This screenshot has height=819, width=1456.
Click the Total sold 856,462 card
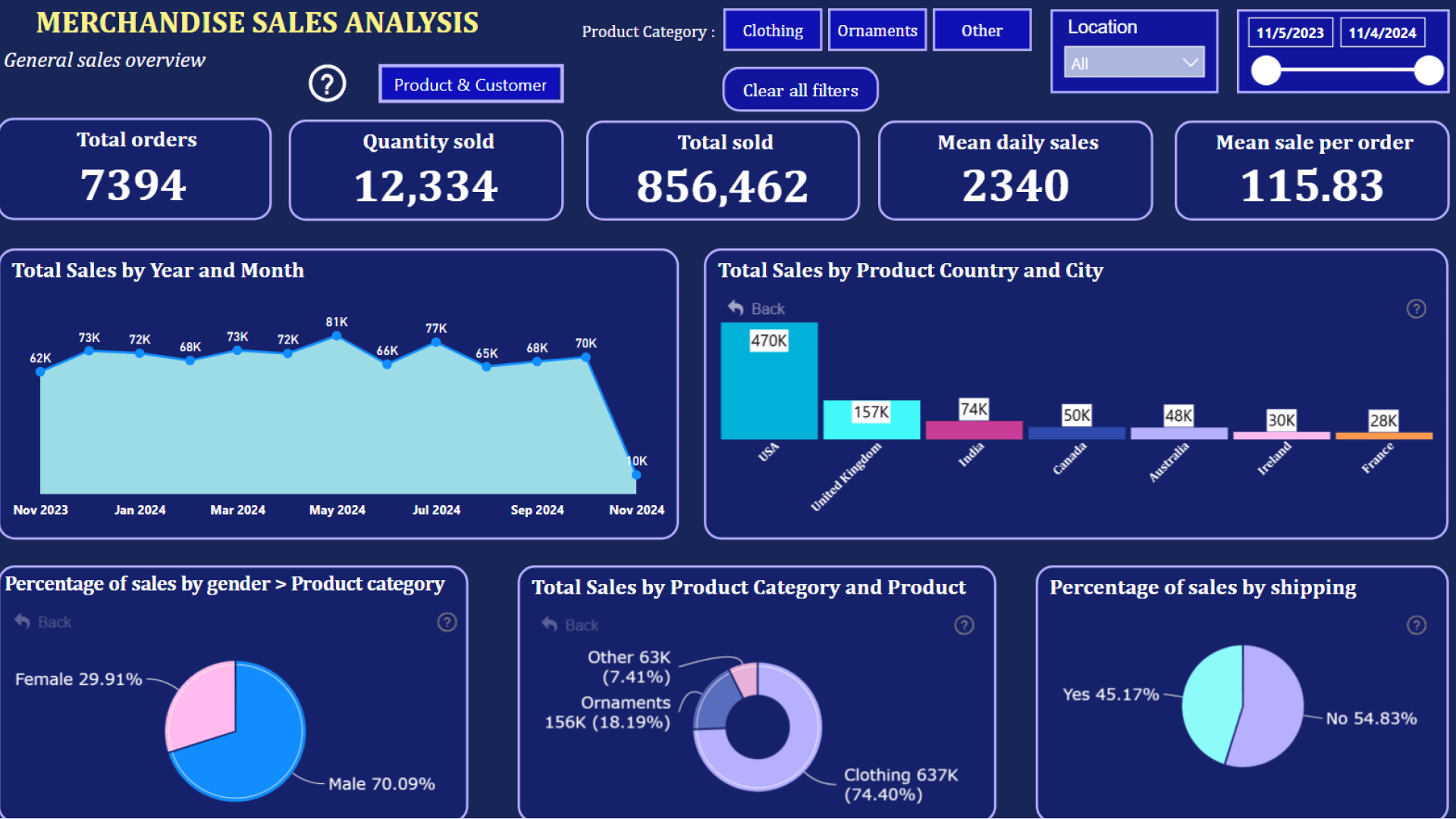pyautogui.click(x=723, y=171)
